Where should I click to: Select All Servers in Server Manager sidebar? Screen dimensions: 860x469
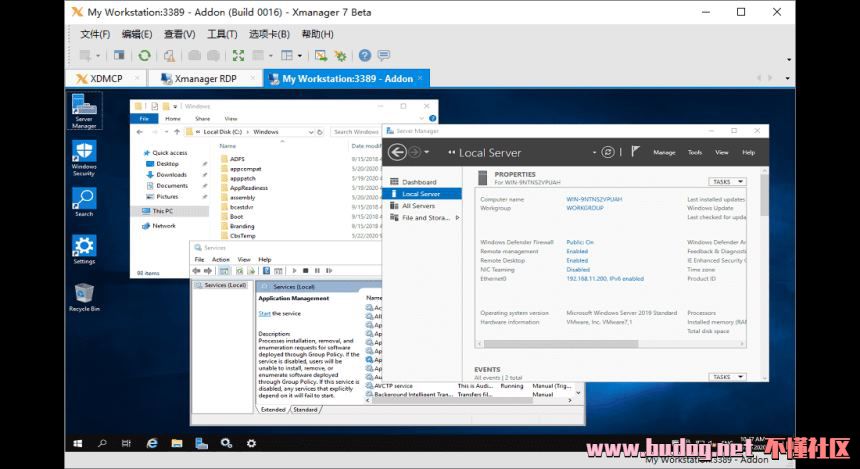(x=418, y=206)
